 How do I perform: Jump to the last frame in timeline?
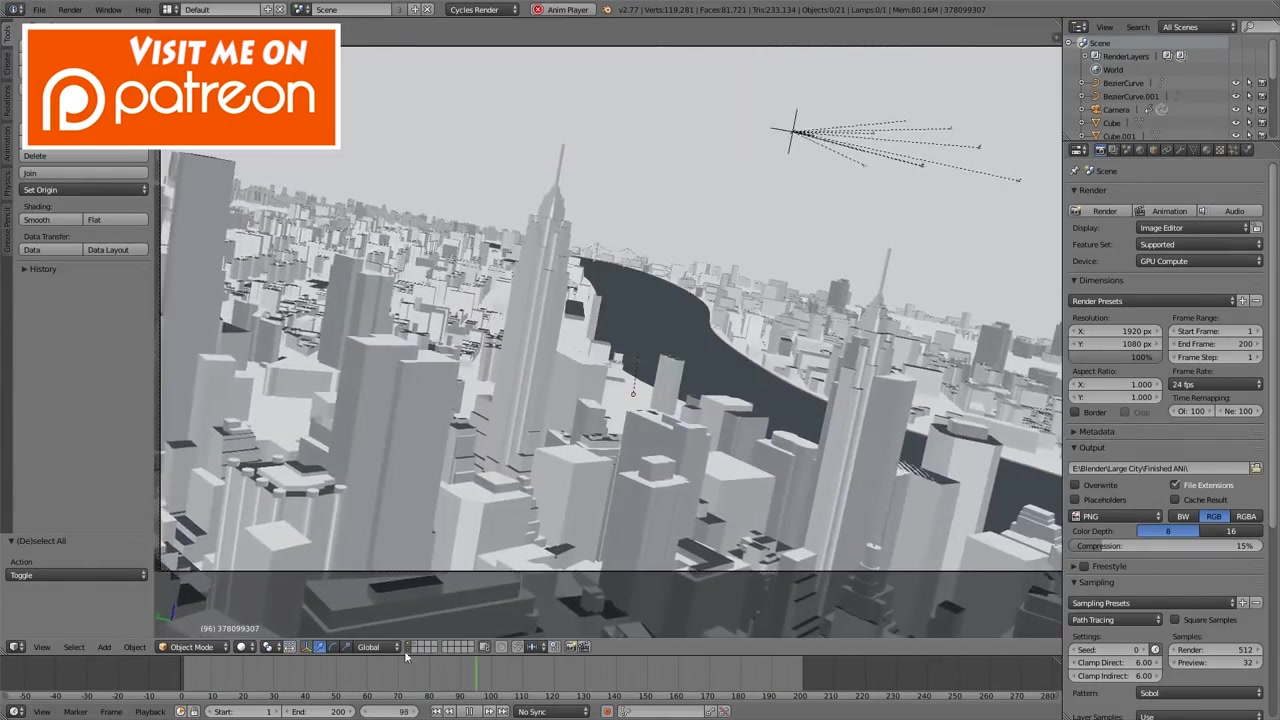(x=502, y=712)
